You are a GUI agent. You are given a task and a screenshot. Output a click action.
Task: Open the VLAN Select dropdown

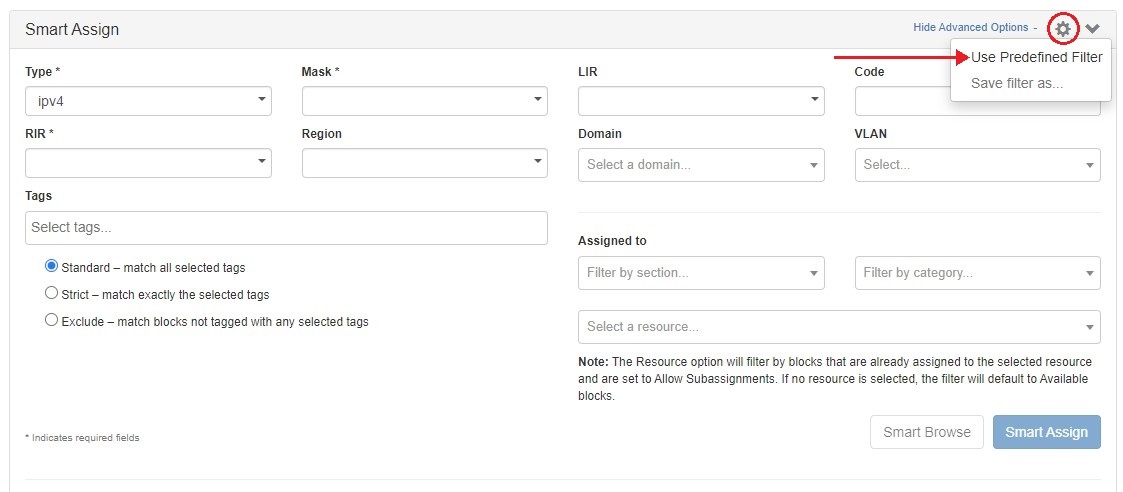pyautogui.click(x=977, y=165)
